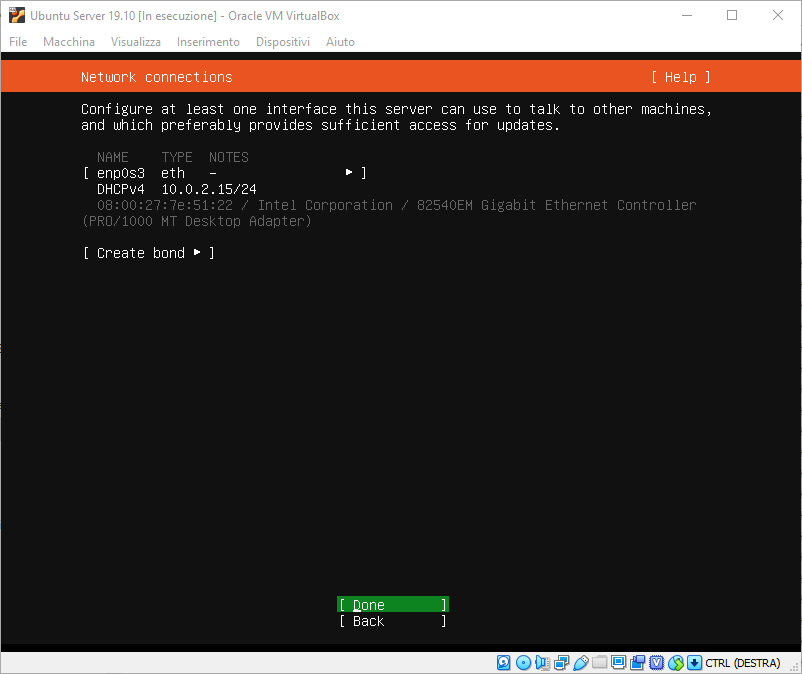The height and width of the screenshot is (674, 802).
Task: Maximize the VirtualBox window
Action: point(732,15)
